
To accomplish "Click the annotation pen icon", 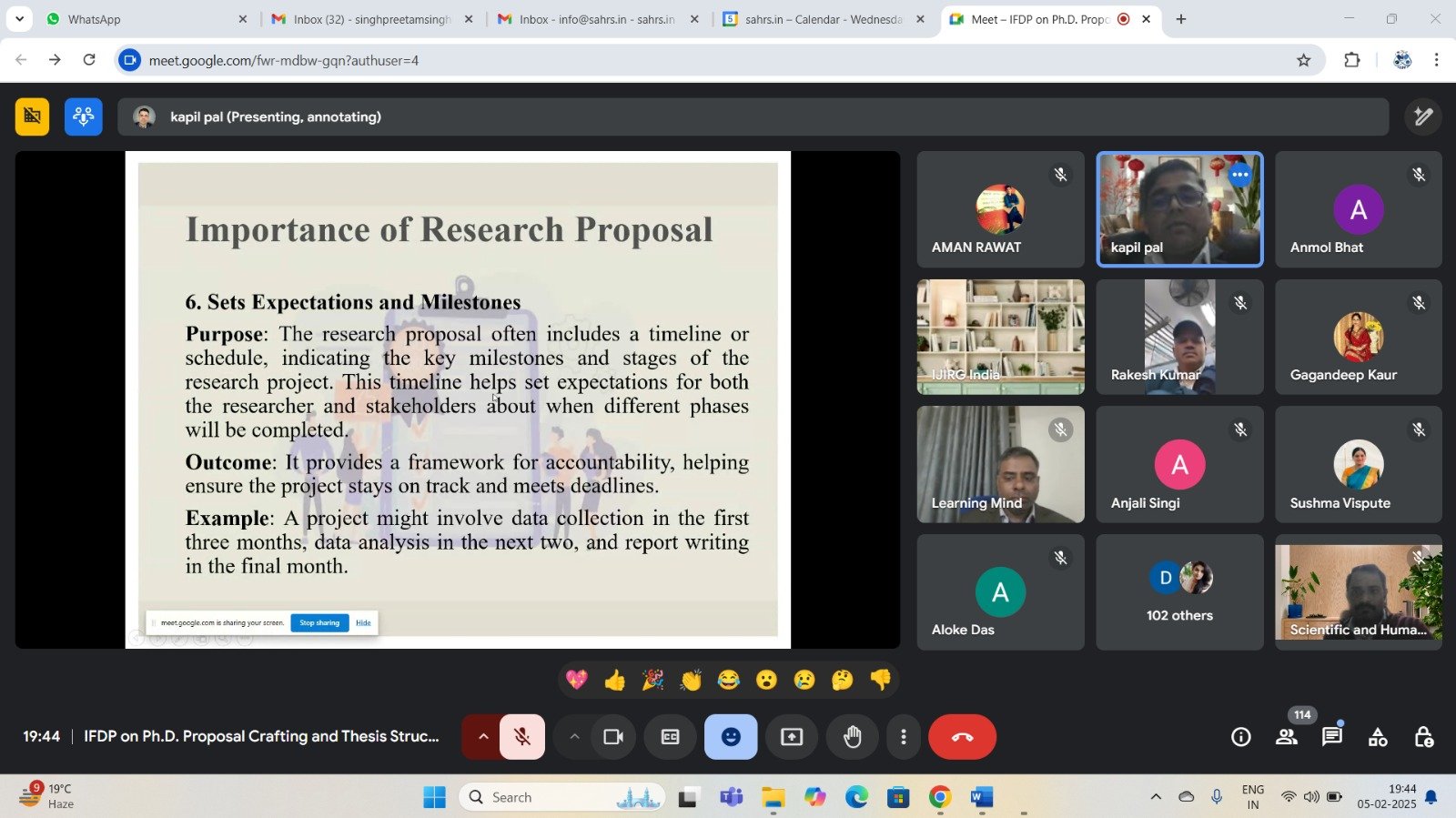I will [1422, 116].
